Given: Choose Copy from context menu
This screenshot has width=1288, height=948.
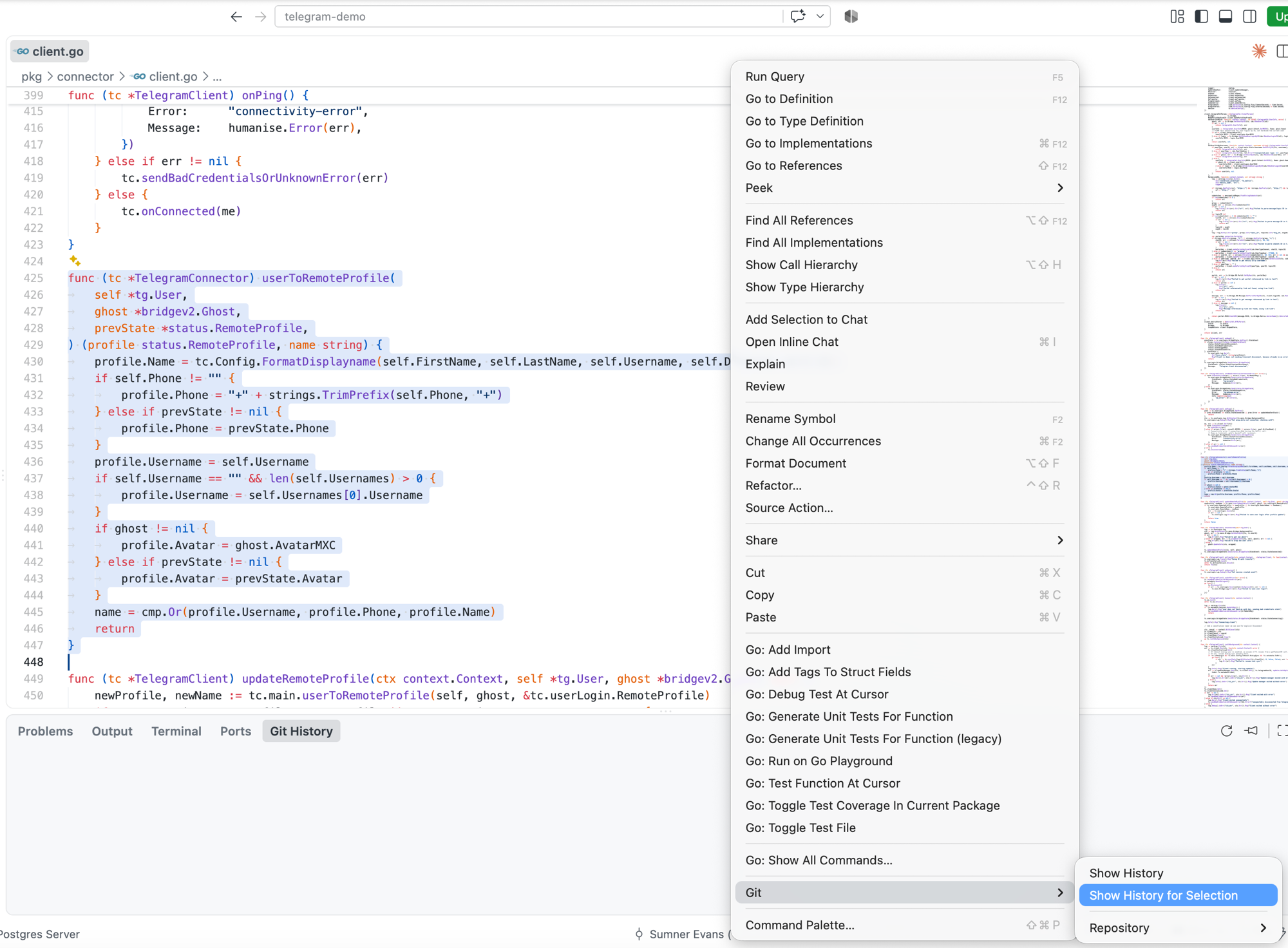Looking at the screenshot, I should [x=904, y=595].
